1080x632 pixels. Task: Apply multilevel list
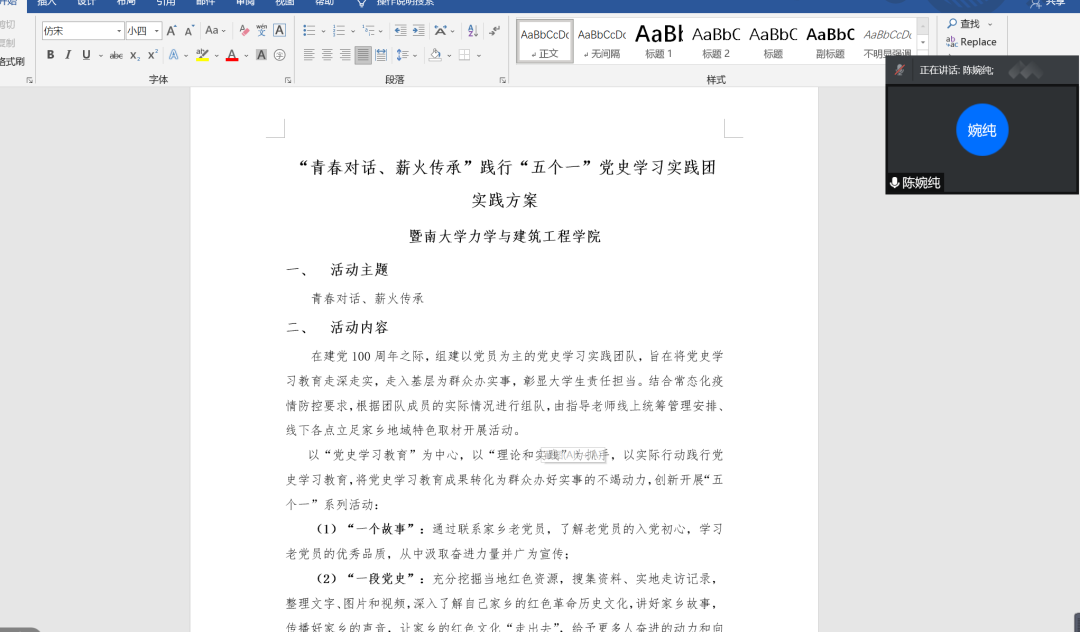(x=368, y=30)
